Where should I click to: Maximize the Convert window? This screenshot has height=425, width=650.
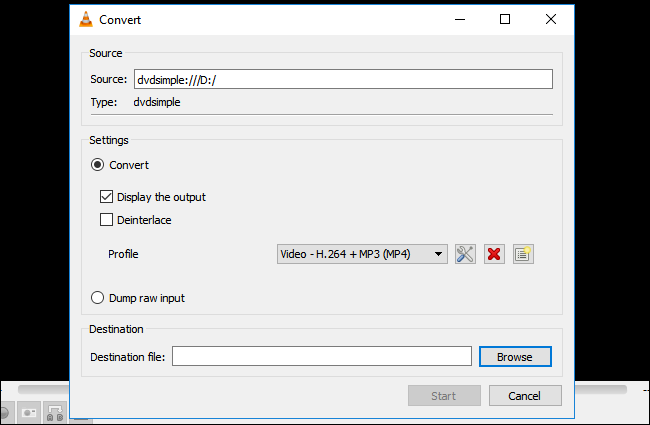tap(505, 19)
